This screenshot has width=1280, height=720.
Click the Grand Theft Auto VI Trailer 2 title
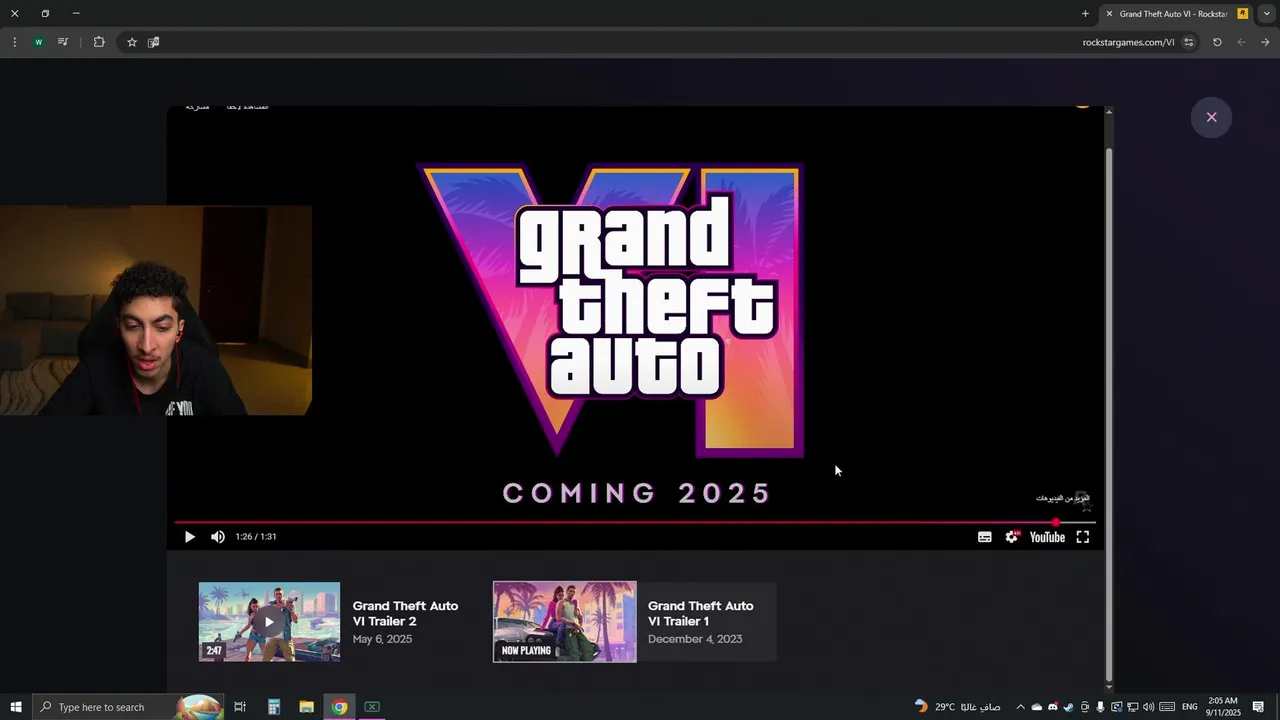405,613
